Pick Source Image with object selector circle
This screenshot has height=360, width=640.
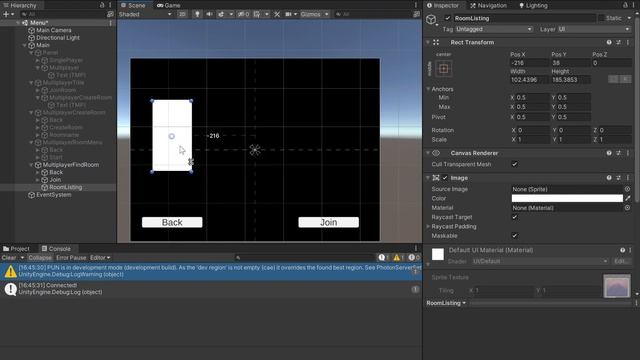click(x=627, y=189)
